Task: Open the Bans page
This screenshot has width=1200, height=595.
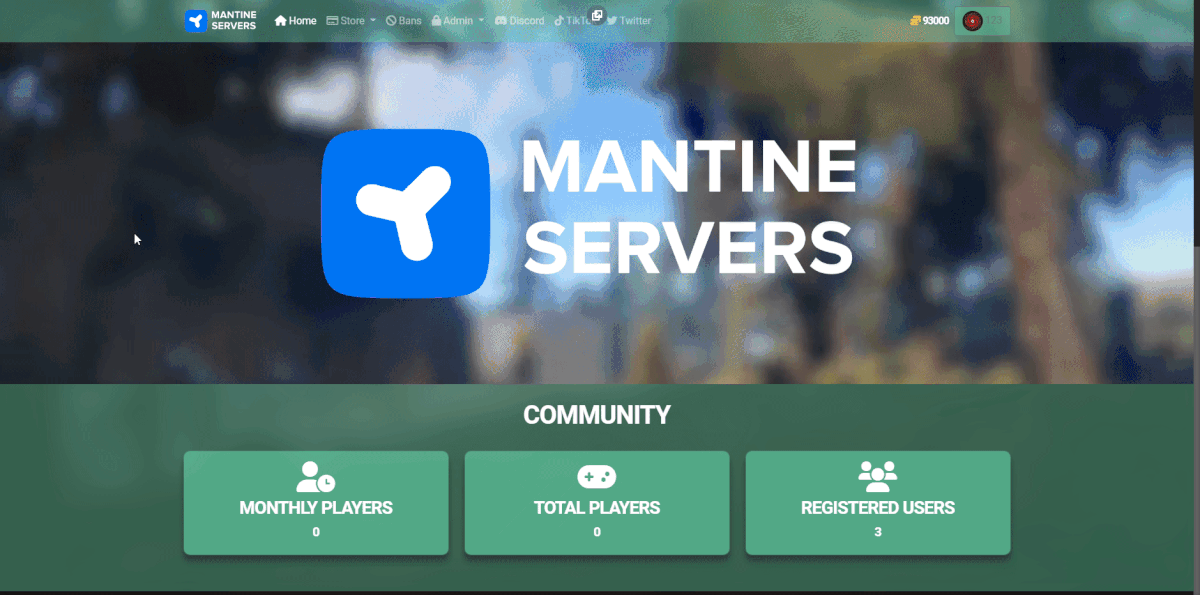Action: (410, 20)
